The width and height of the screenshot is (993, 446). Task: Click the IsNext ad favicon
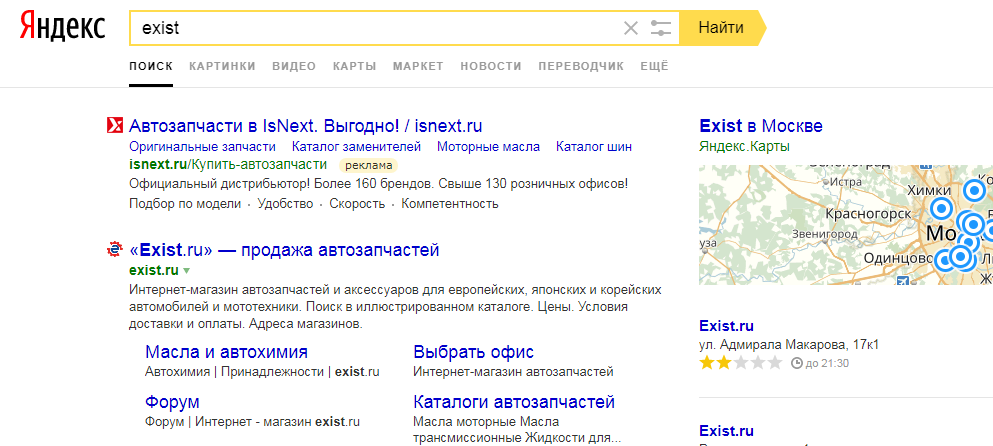[x=114, y=126]
